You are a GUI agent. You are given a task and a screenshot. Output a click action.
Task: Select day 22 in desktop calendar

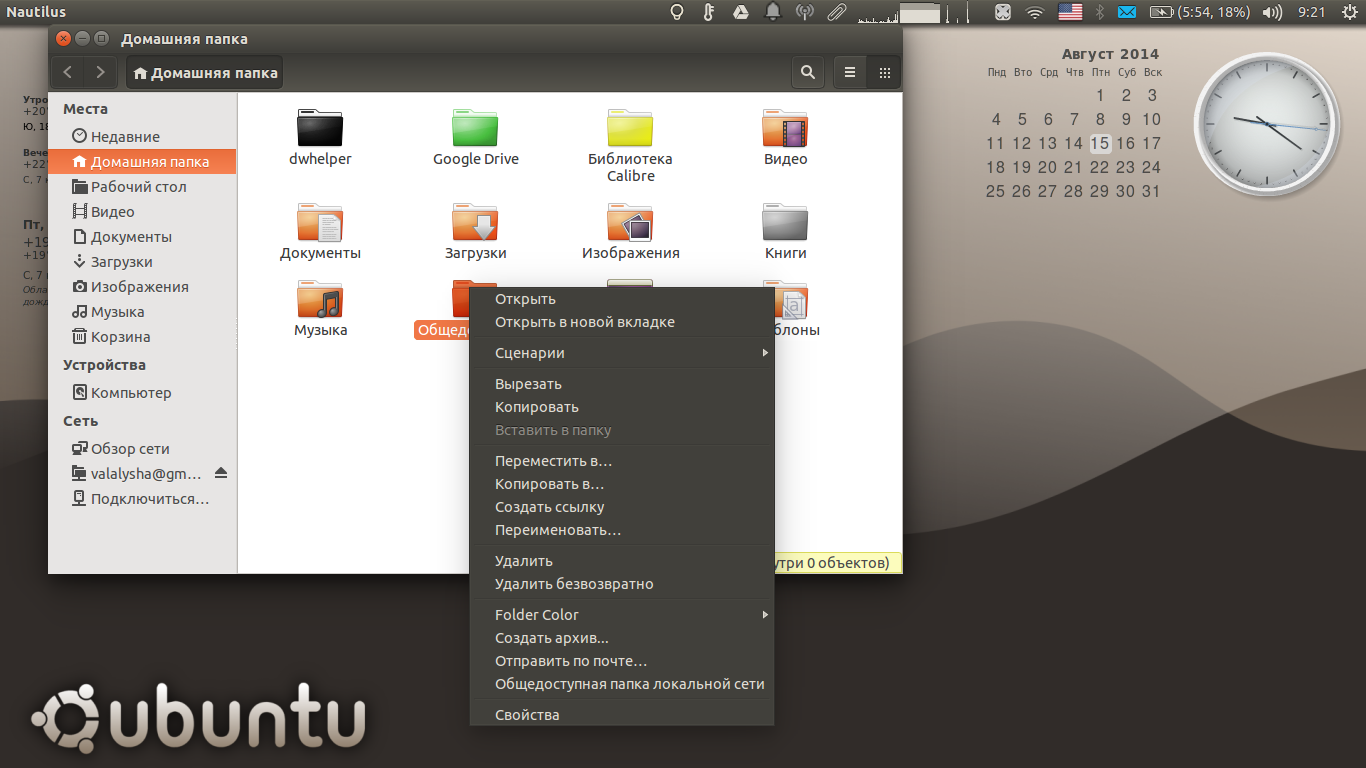[1100, 167]
